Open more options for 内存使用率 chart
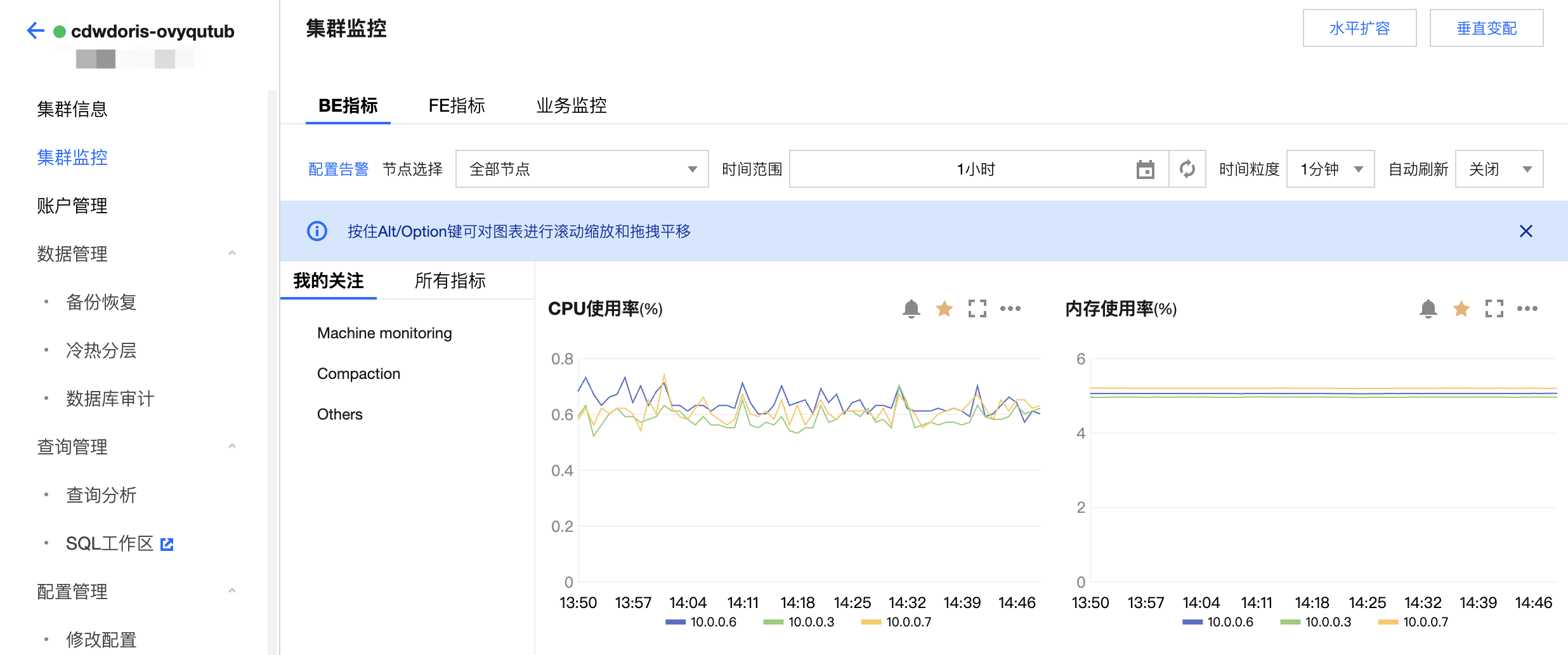Image resolution: width=1568 pixels, height=655 pixels. 1527,309
